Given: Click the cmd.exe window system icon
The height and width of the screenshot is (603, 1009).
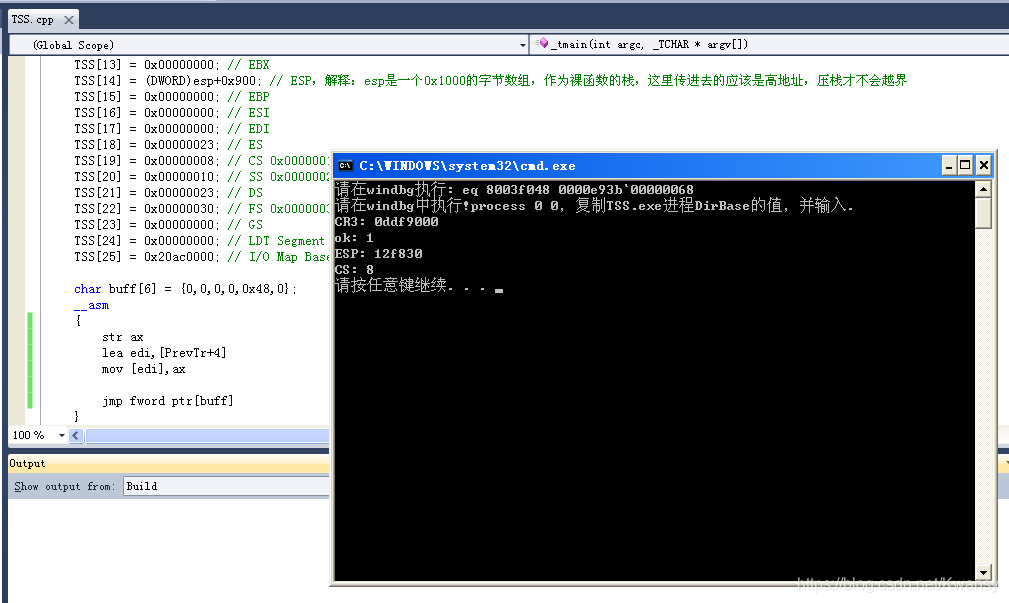Looking at the screenshot, I should tap(345, 165).
